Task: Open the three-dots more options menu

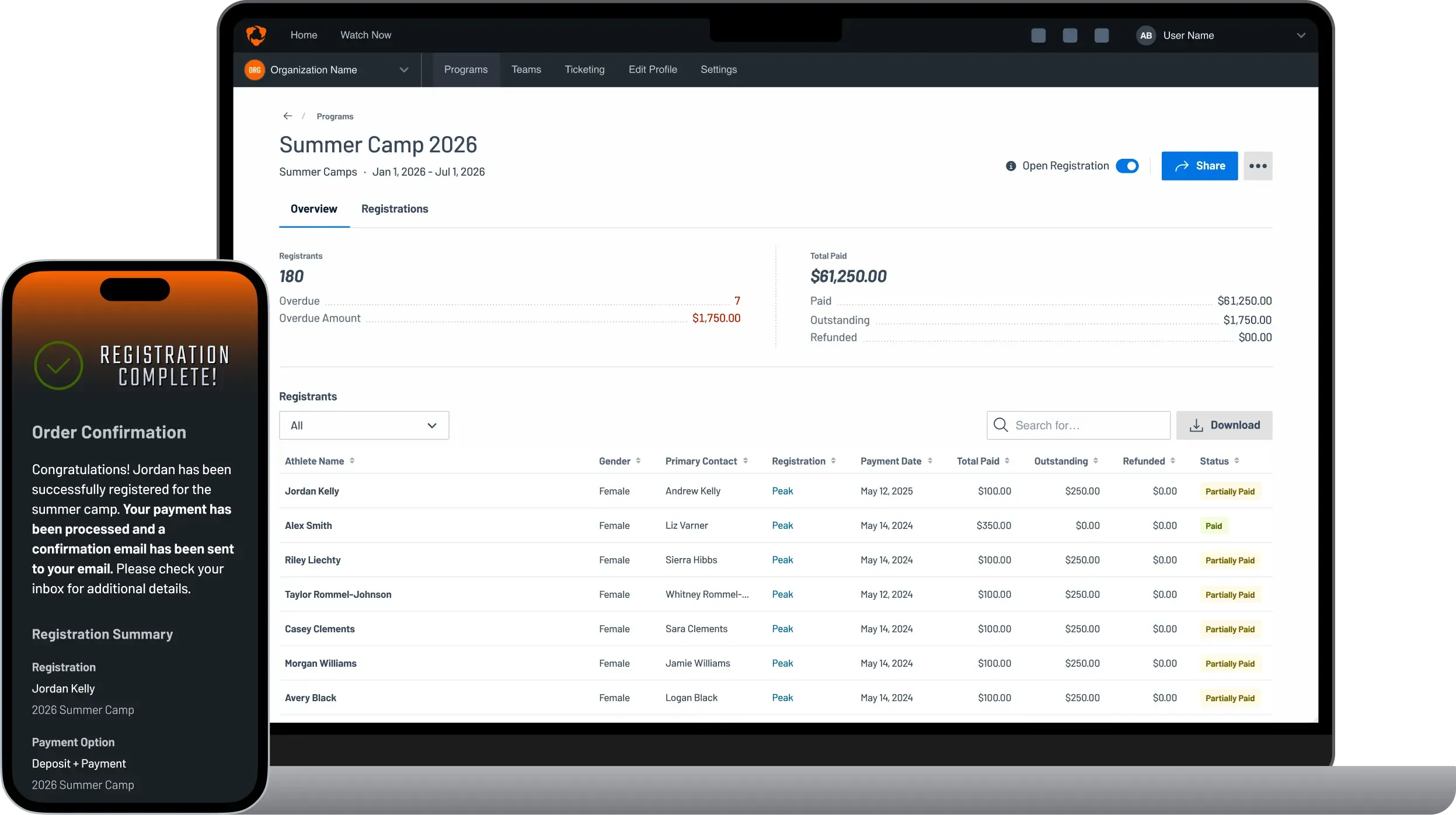Action: 1258,166
